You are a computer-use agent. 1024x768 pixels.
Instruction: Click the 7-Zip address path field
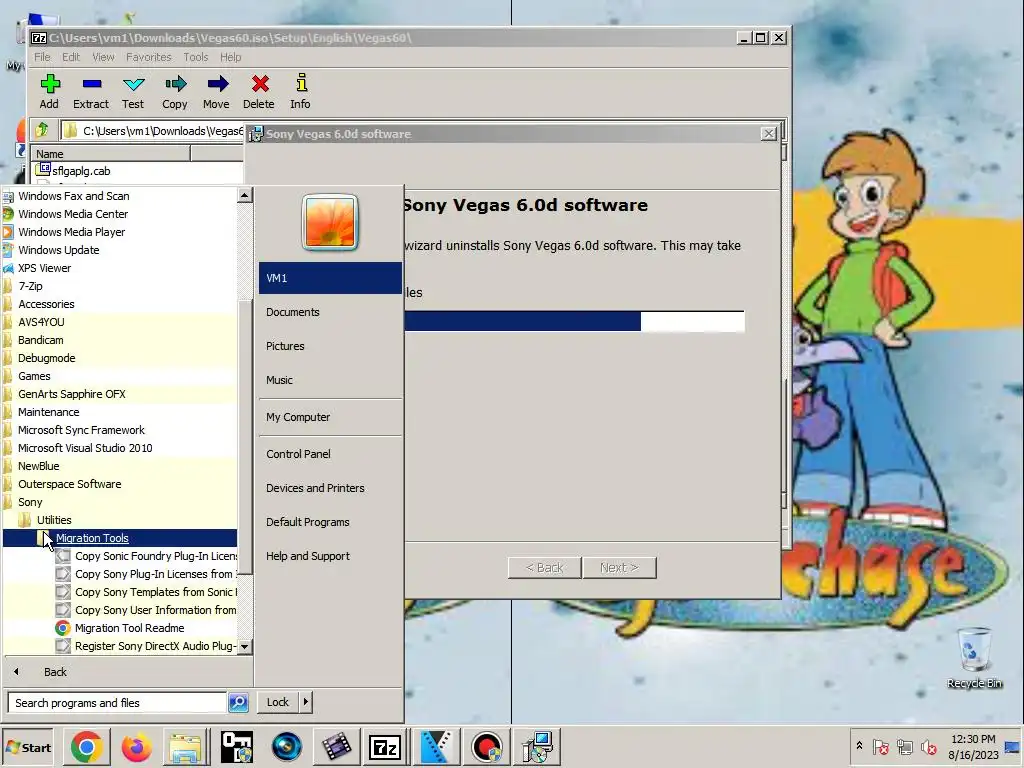coord(153,131)
